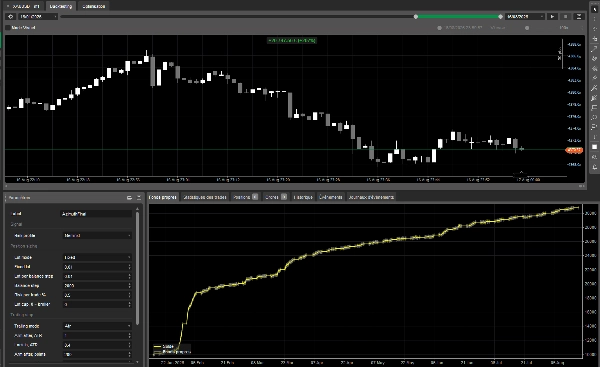Open the Lot mode dropdown

[x=97, y=257]
